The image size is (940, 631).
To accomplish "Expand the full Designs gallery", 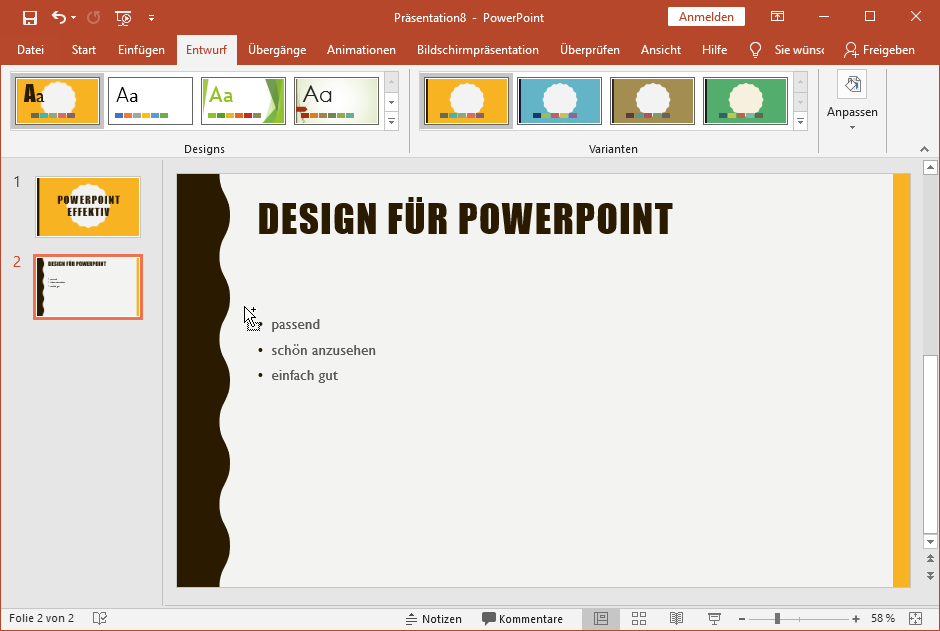I will 391,121.
